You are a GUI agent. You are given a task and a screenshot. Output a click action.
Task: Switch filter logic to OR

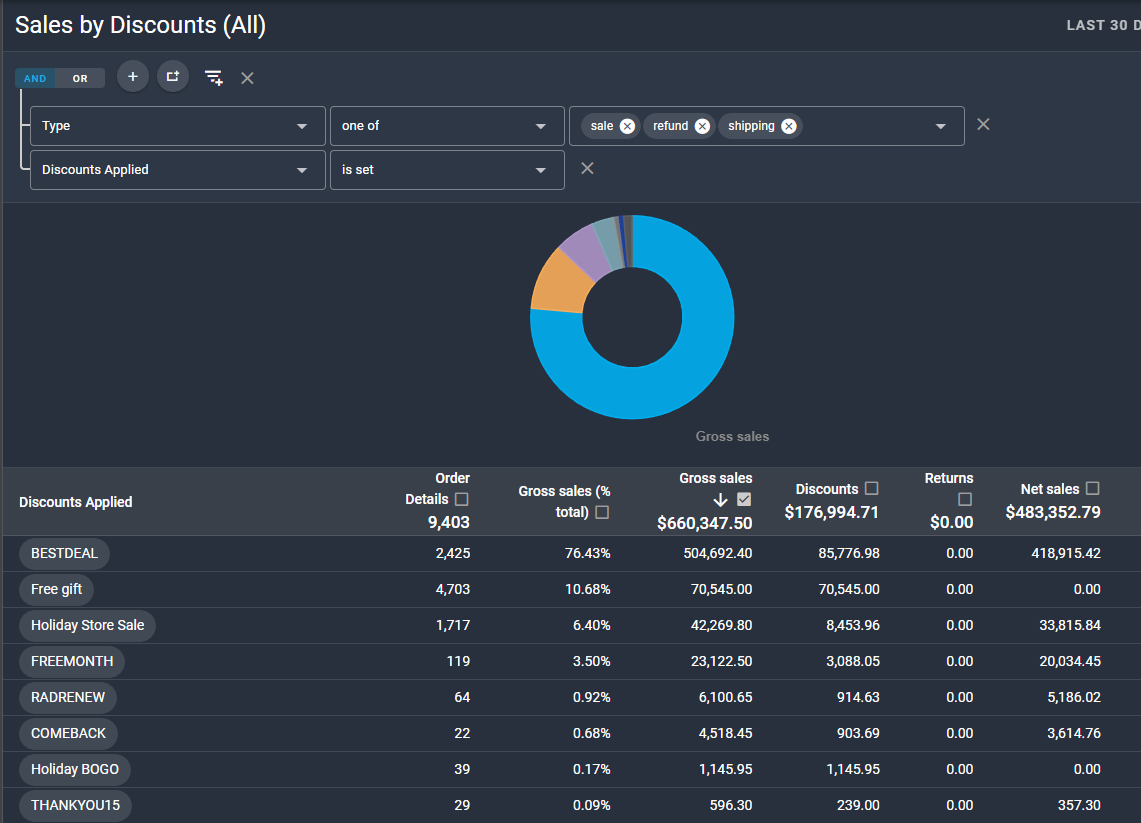point(80,79)
